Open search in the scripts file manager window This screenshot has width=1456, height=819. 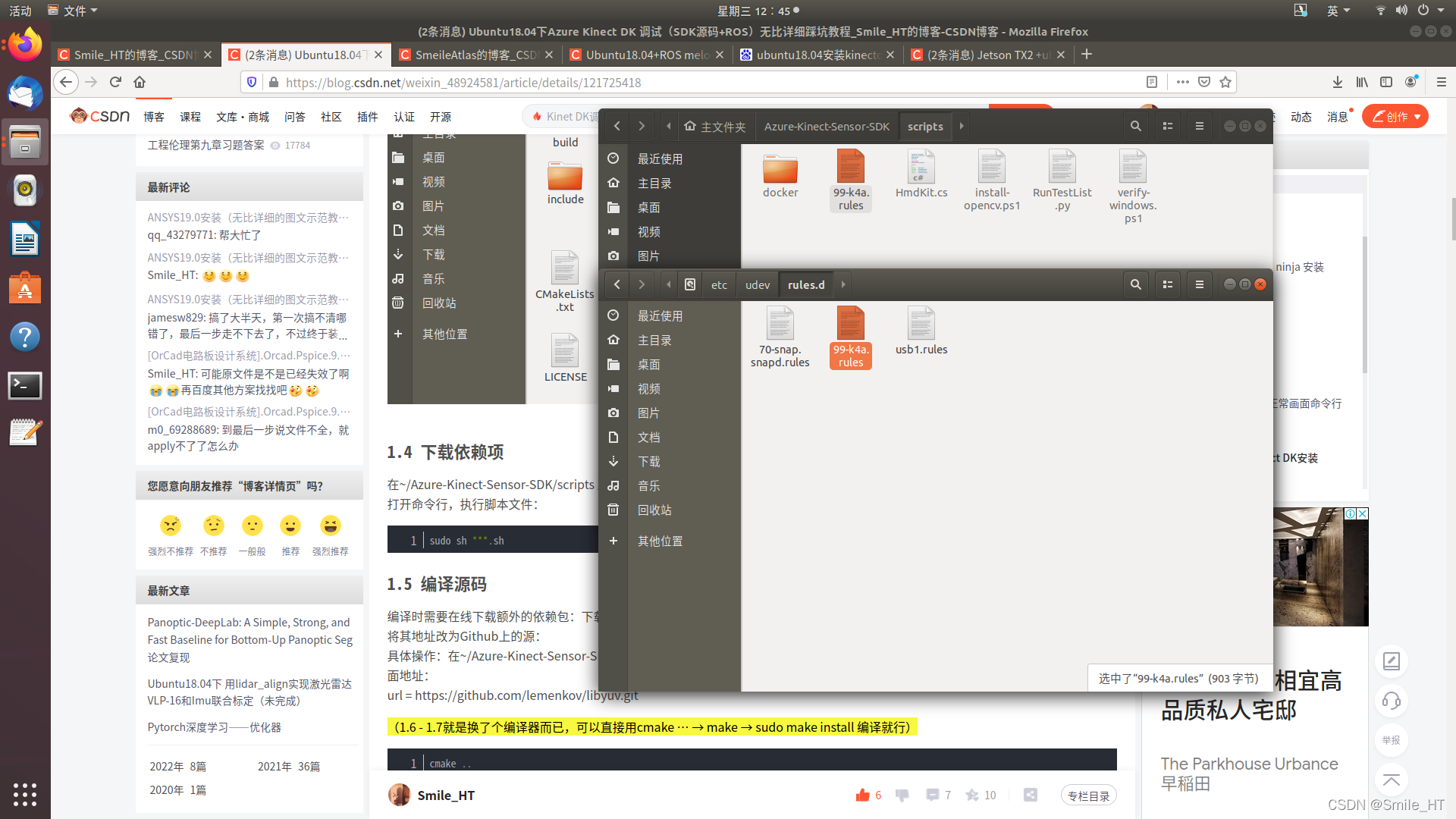[x=1135, y=126]
